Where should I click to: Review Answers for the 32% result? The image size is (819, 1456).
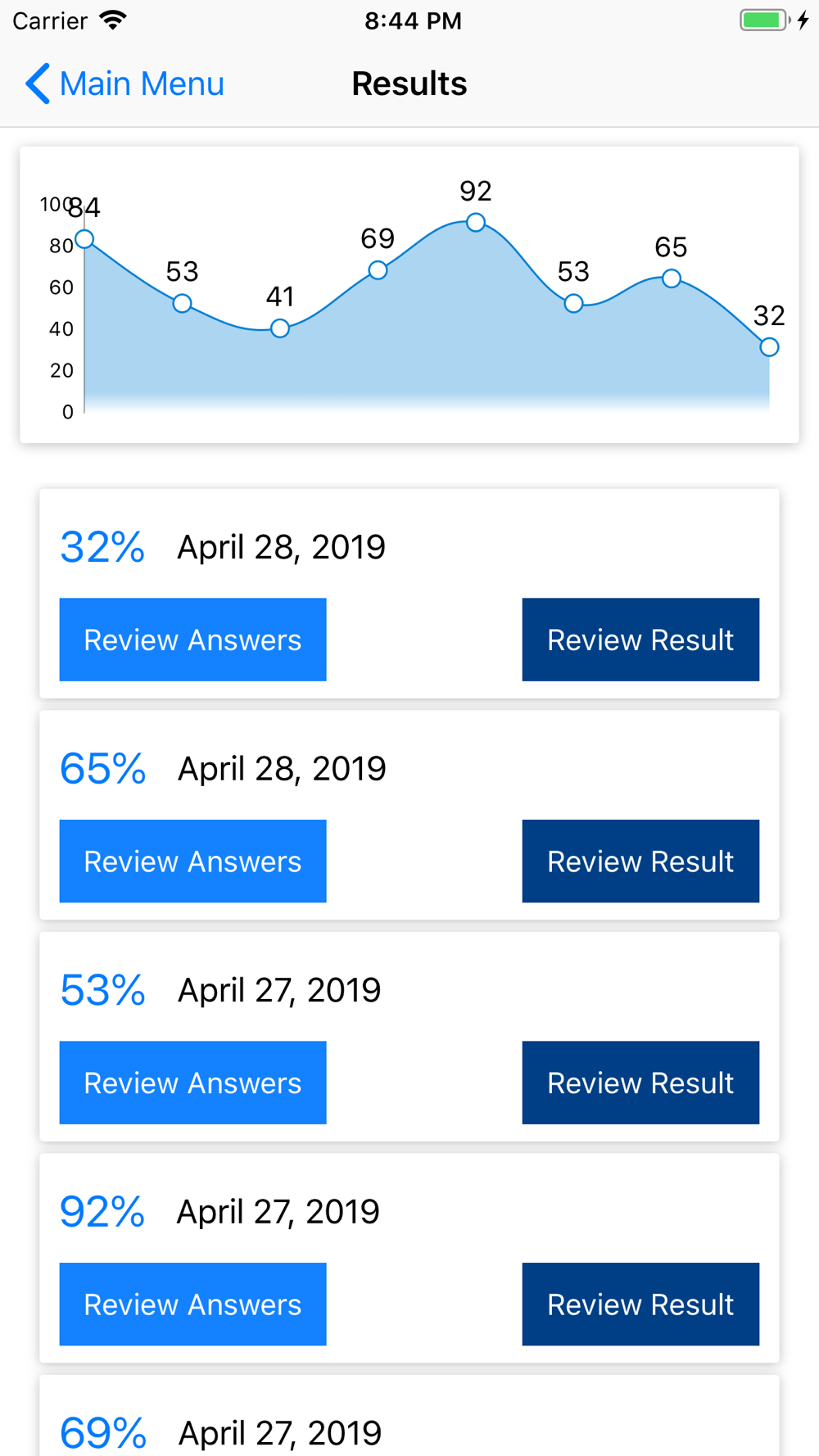[192, 640]
